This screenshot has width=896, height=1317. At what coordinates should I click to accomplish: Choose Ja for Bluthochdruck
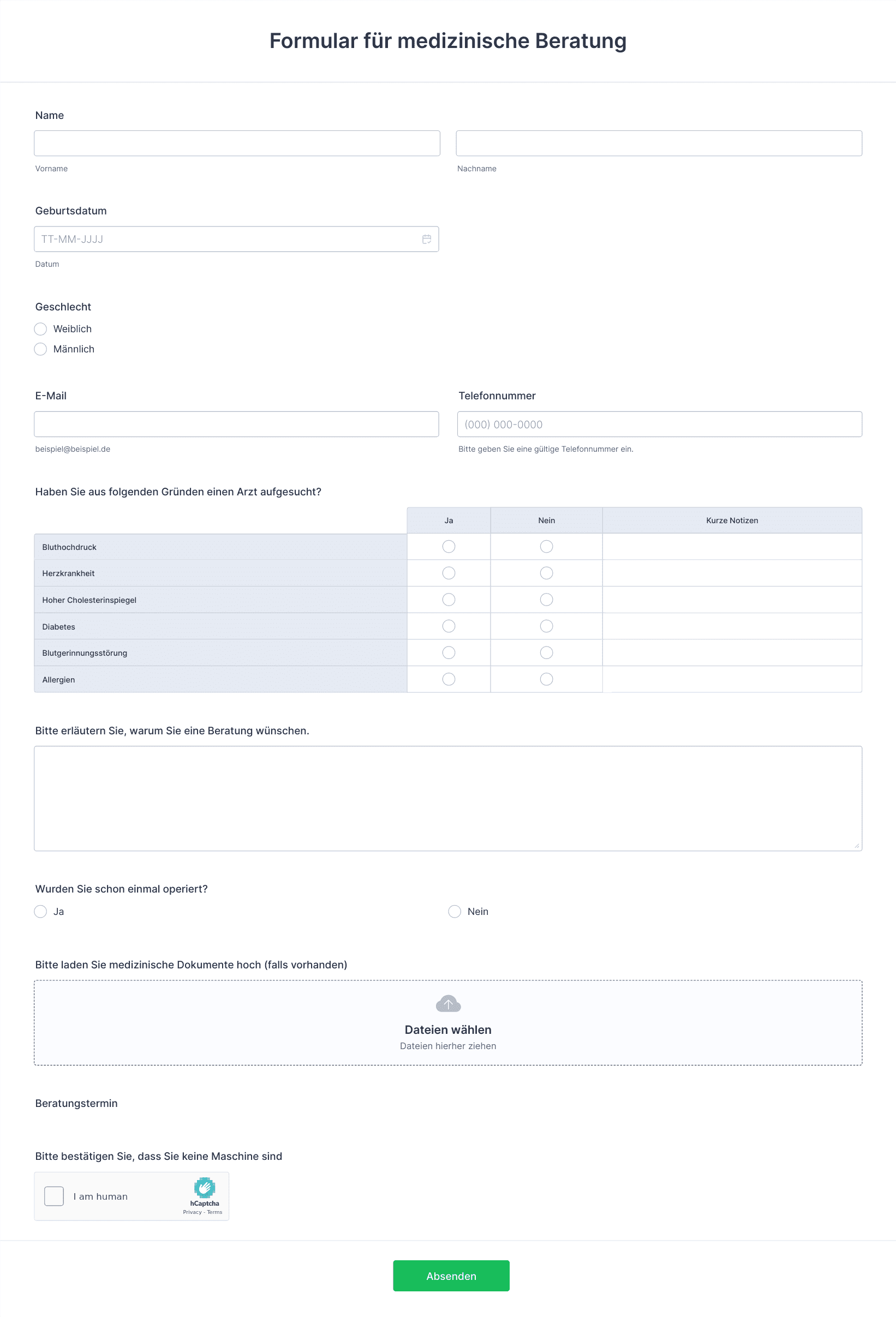(449, 546)
